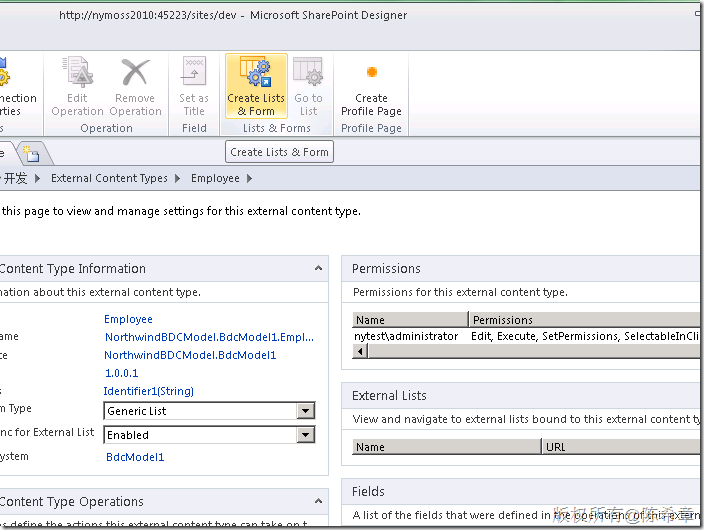The height and width of the screenshot is (530, 704).
Task: Open the new tab icon beside page tab
Action: [x=31, y=154]
